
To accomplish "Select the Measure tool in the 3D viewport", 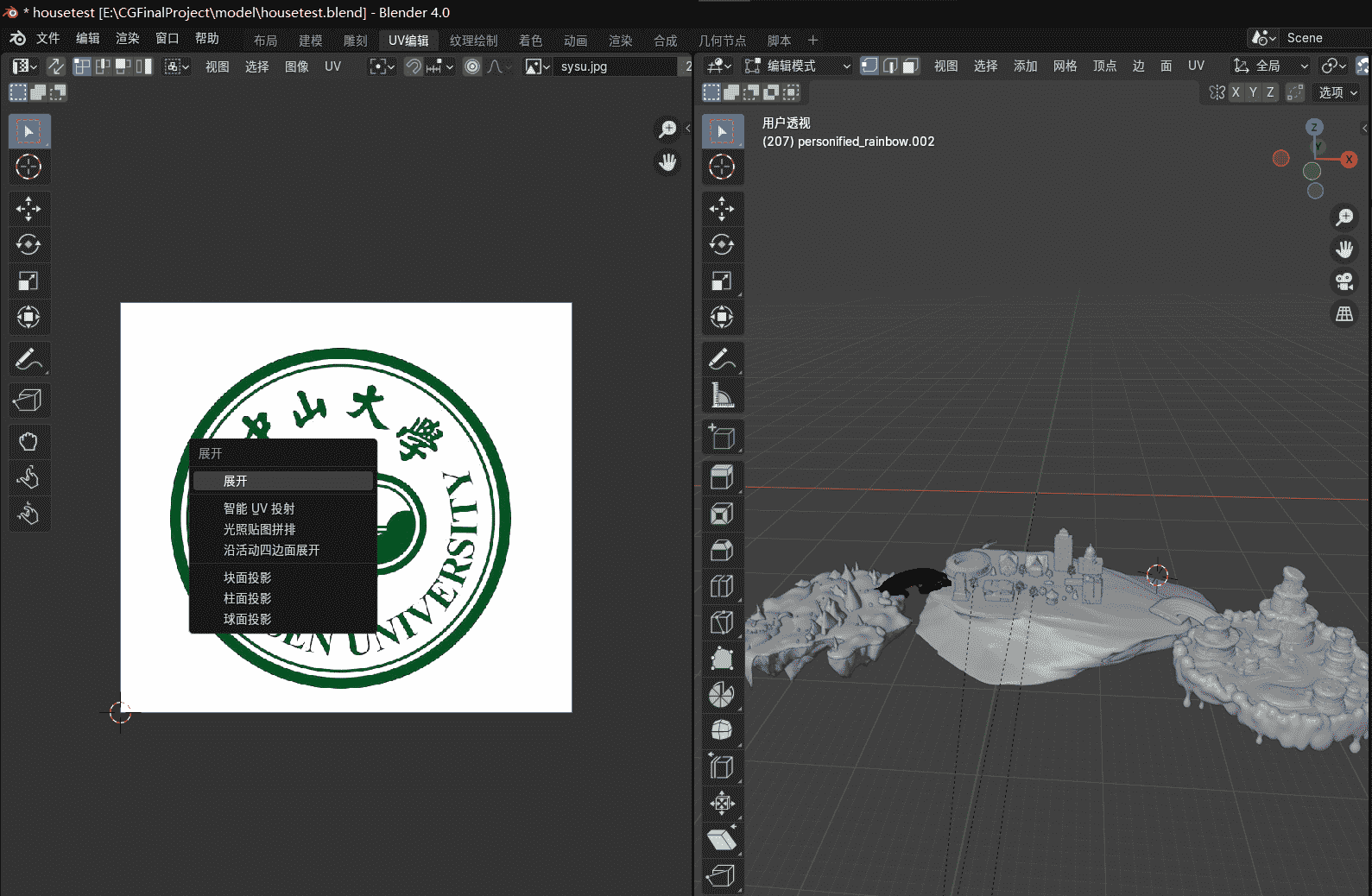I will point(723,395).
